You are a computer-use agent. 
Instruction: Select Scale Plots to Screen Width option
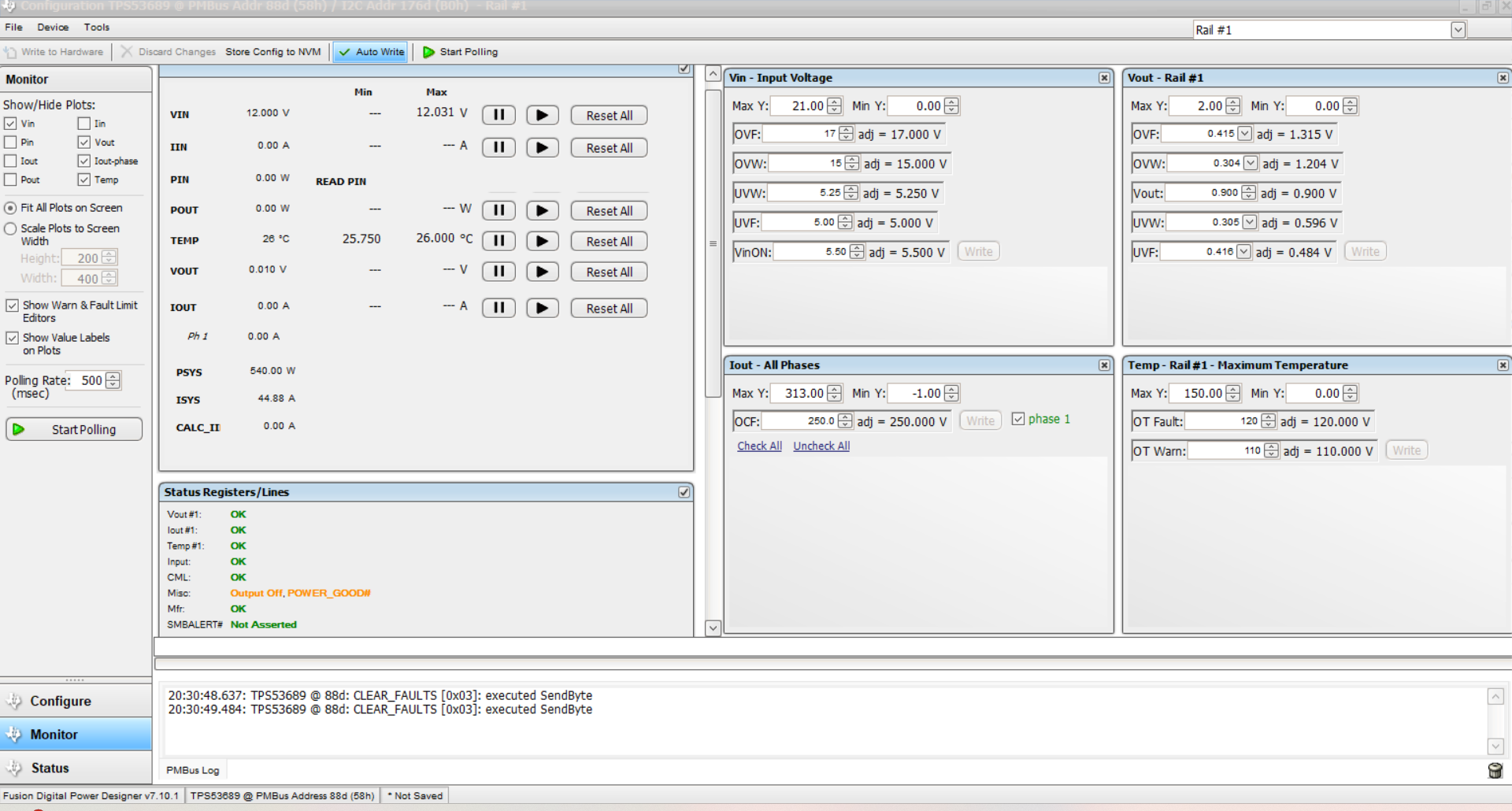tap(10, 228)
